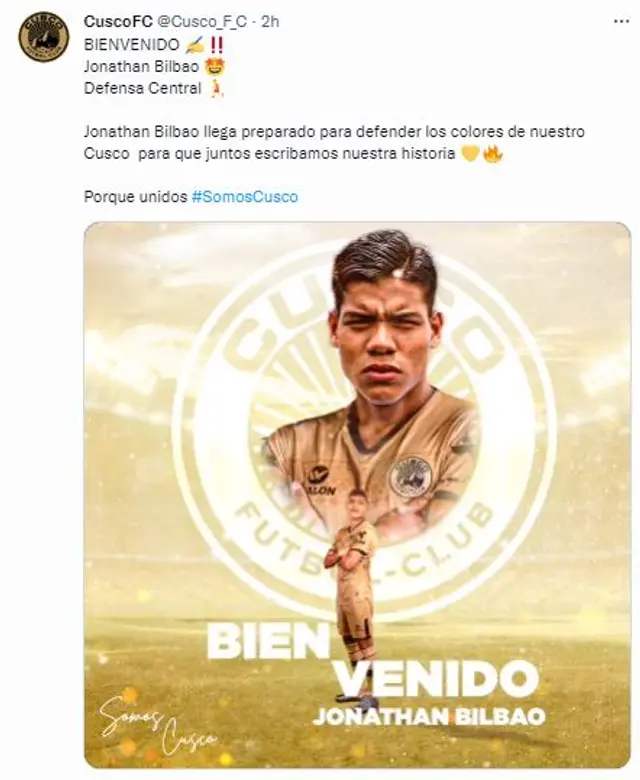This screenshot has width=640, height=780.
Task: Click the CuscoFC profile avatar
Action: click(44, 37)
